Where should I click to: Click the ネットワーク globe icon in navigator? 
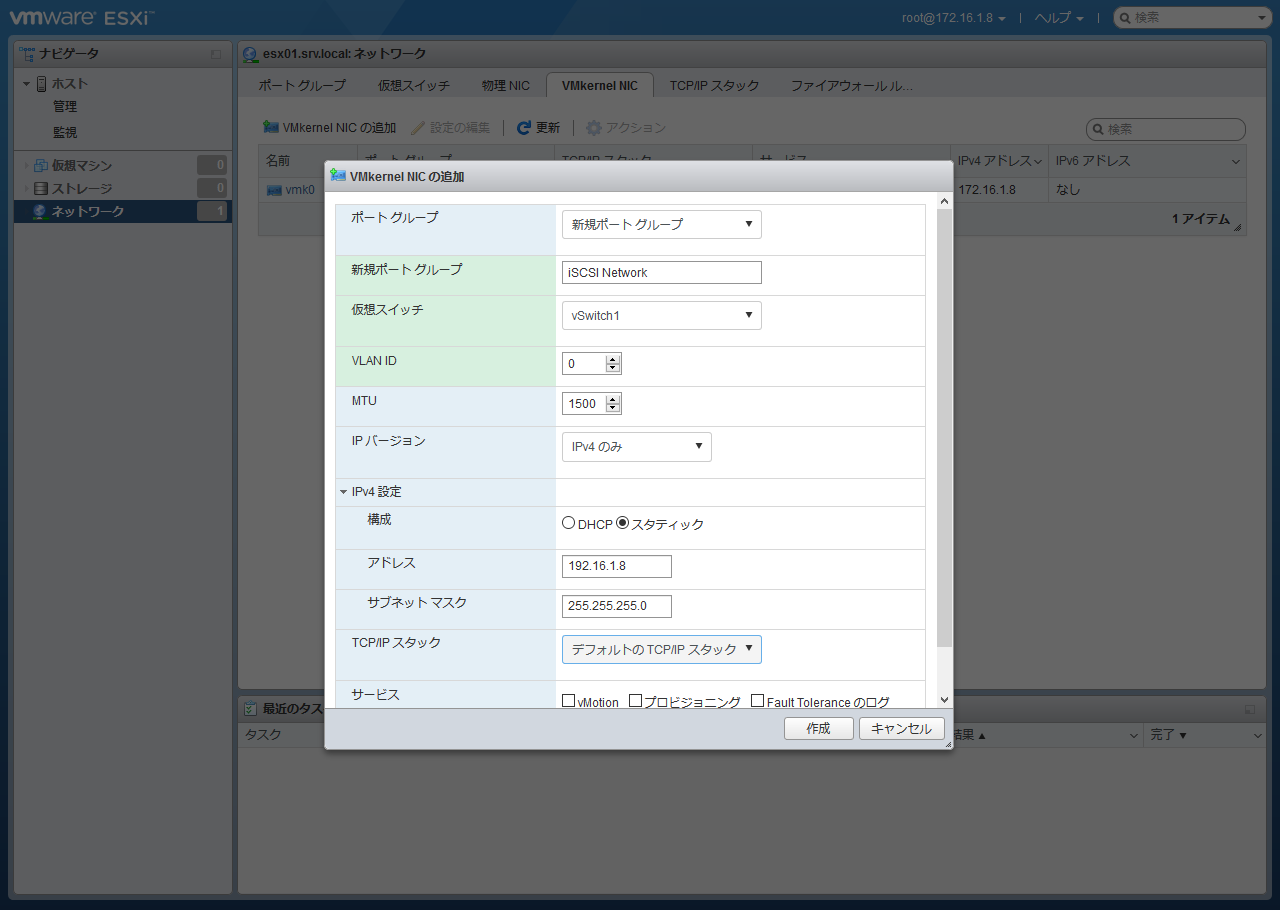tap(41, 212)
